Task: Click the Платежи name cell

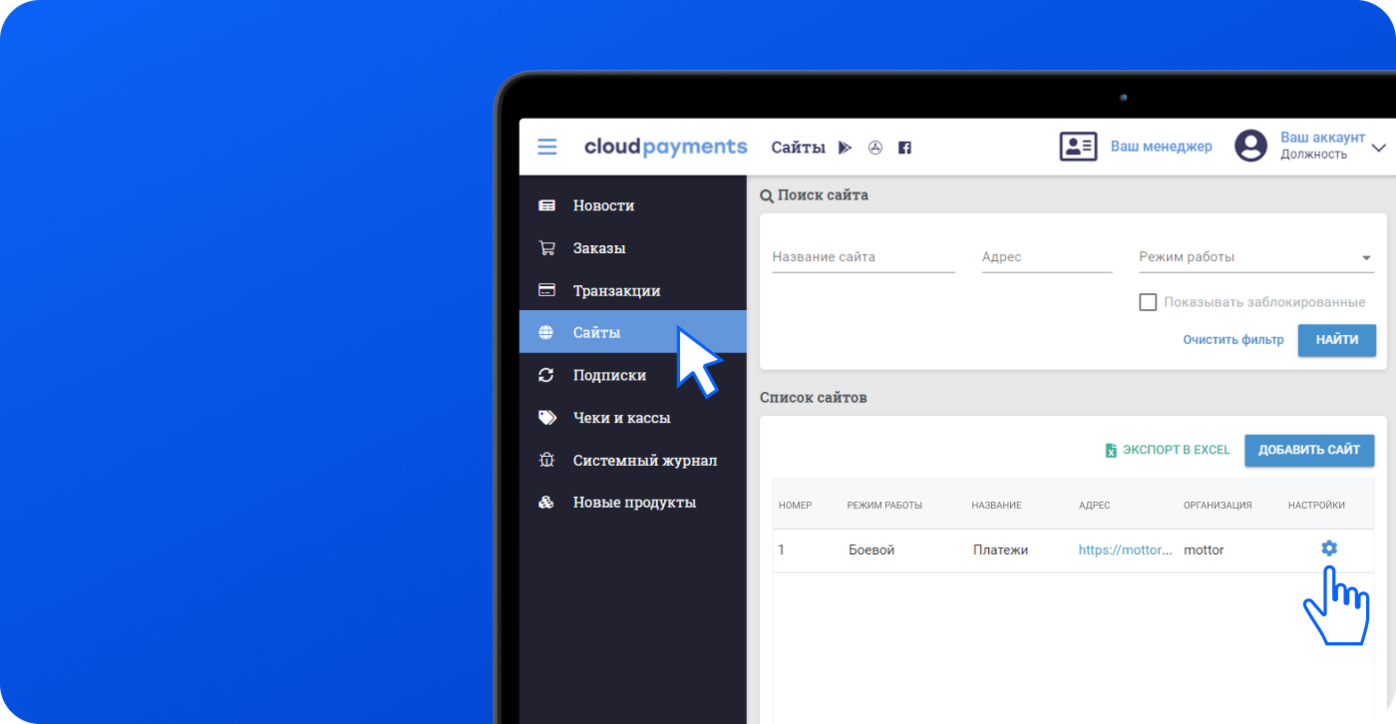Action: [1000, 550]
